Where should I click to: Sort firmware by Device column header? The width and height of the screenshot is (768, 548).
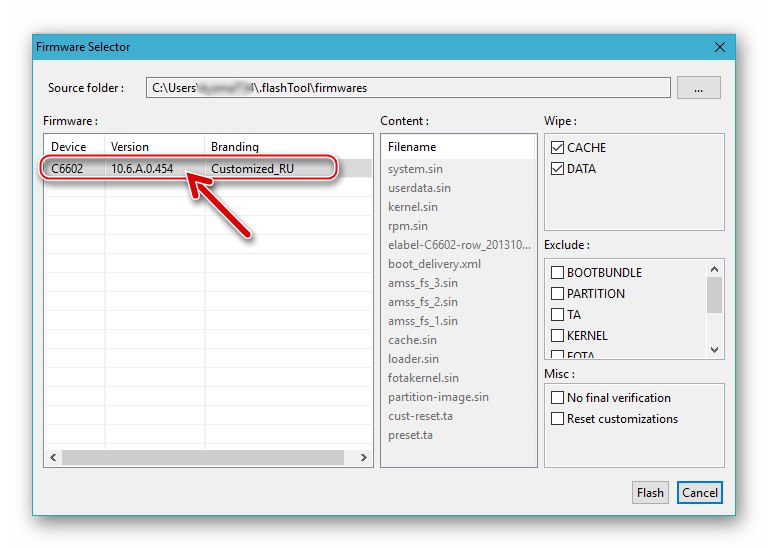point(69,147)
